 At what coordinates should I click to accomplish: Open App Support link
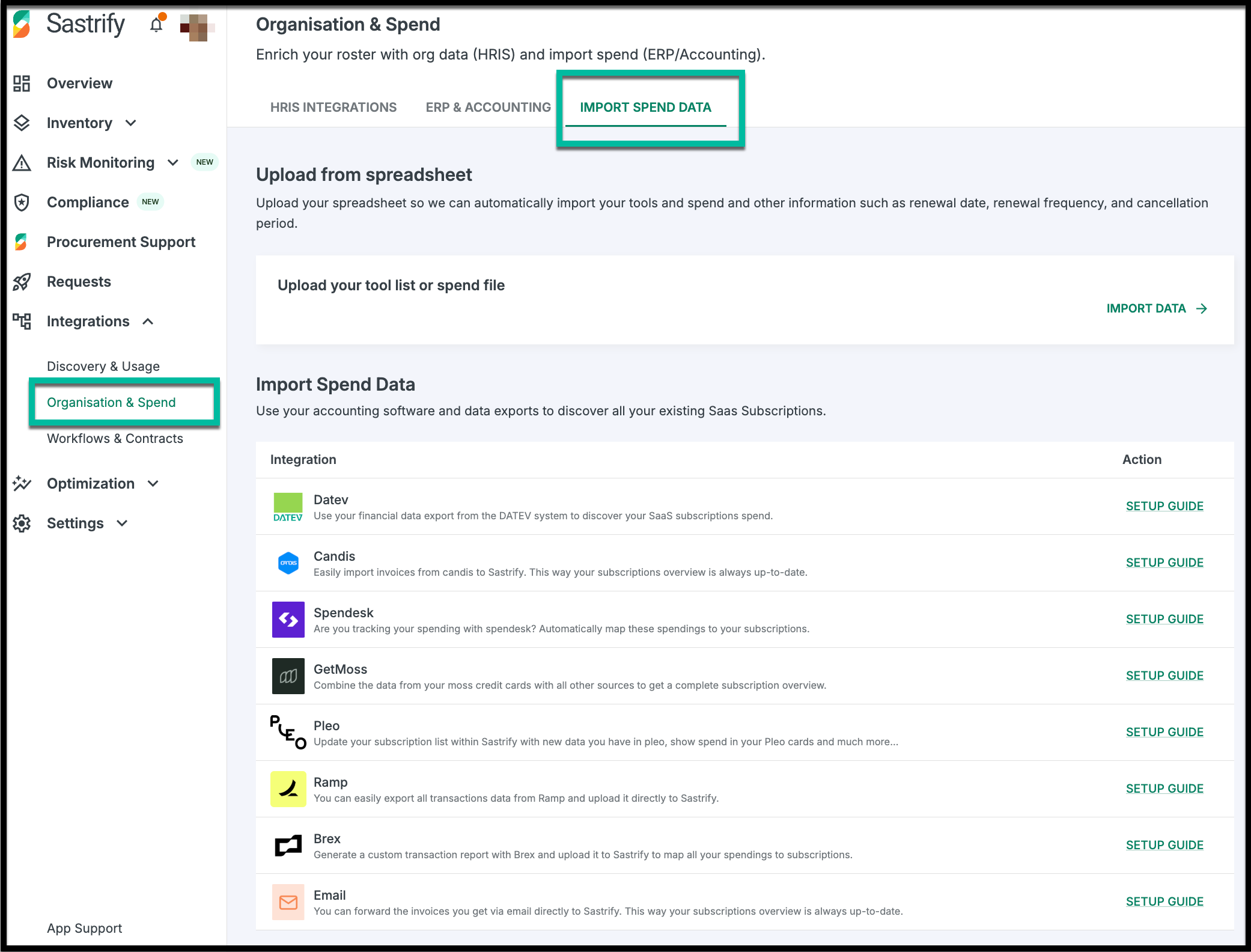[85, 928]
